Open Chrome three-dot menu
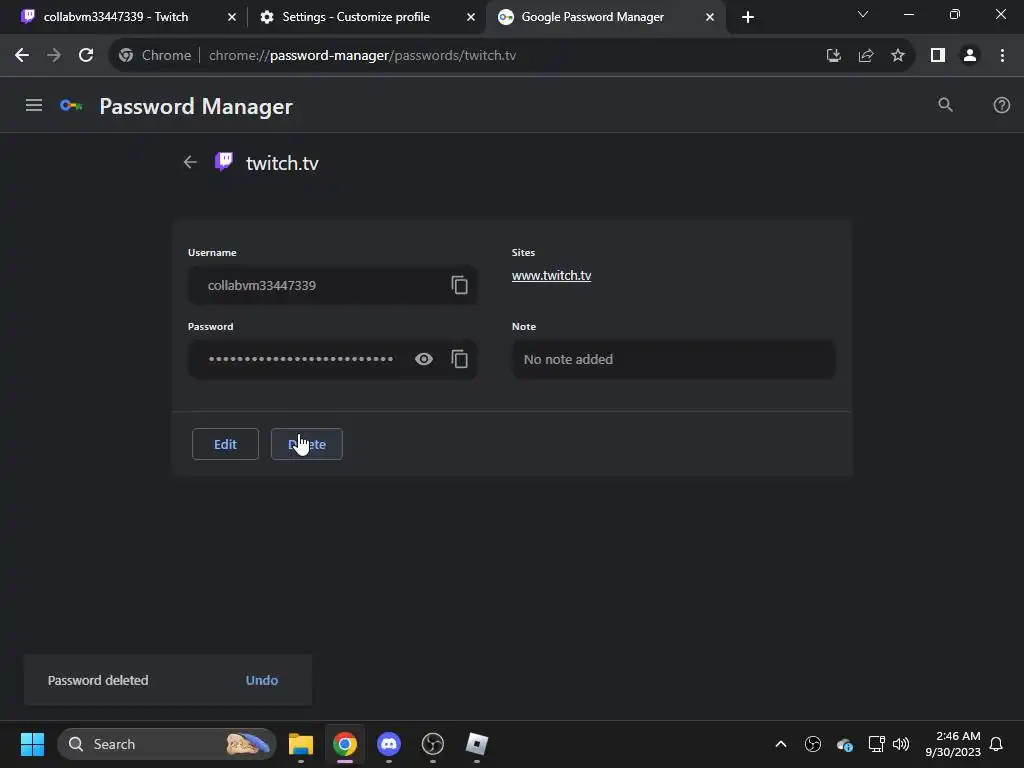 [1002, 56]
